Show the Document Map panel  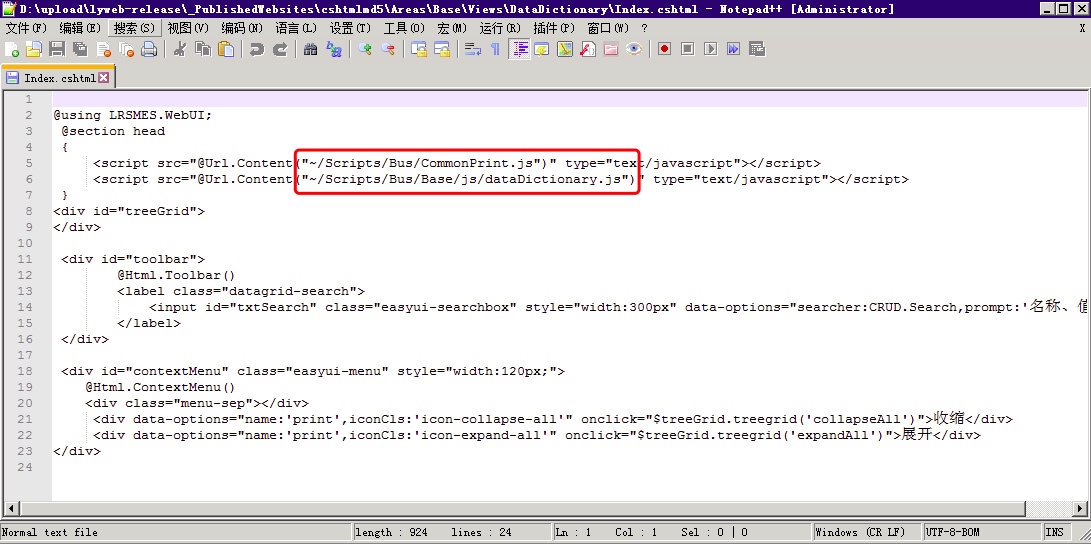point(564,49)
